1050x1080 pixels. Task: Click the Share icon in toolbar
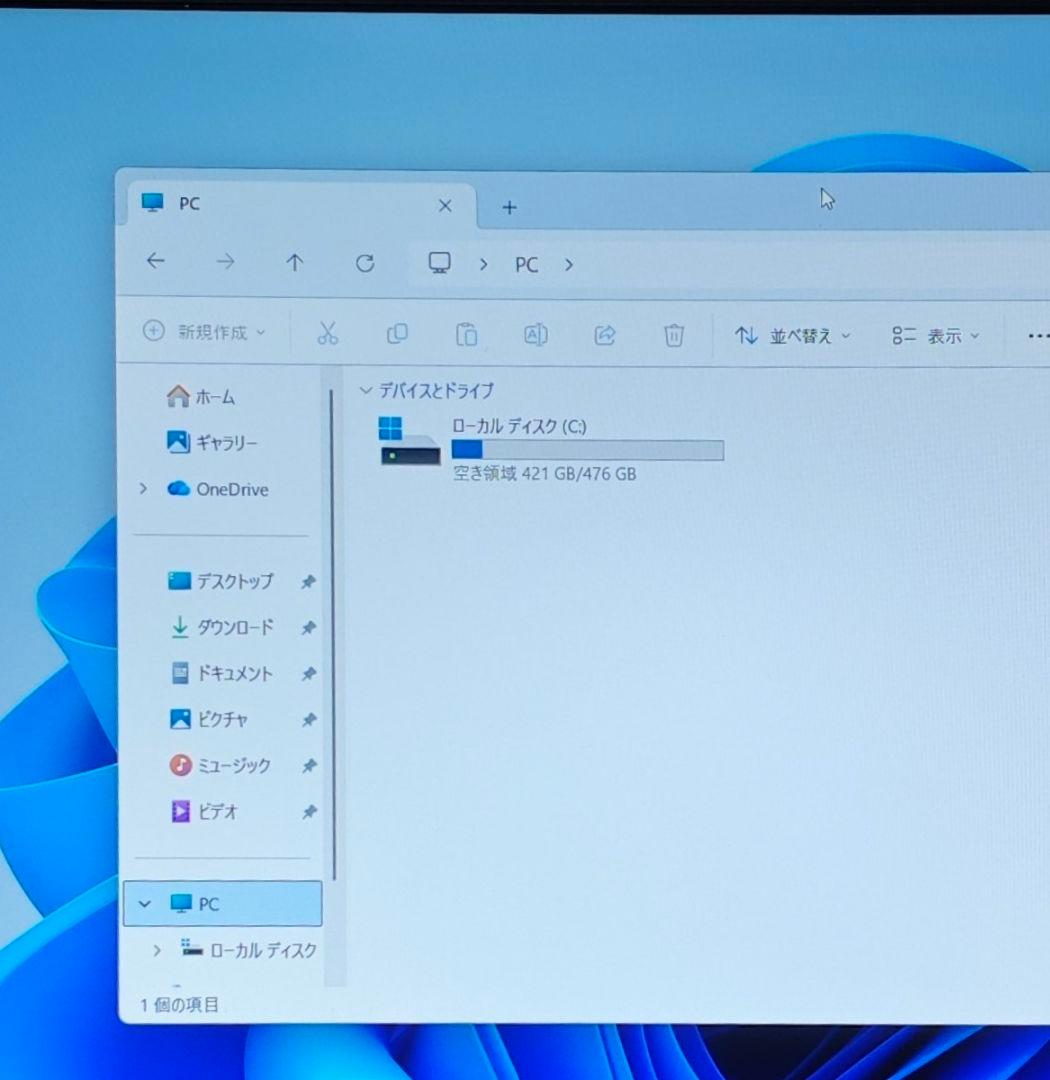click(604, 335)
